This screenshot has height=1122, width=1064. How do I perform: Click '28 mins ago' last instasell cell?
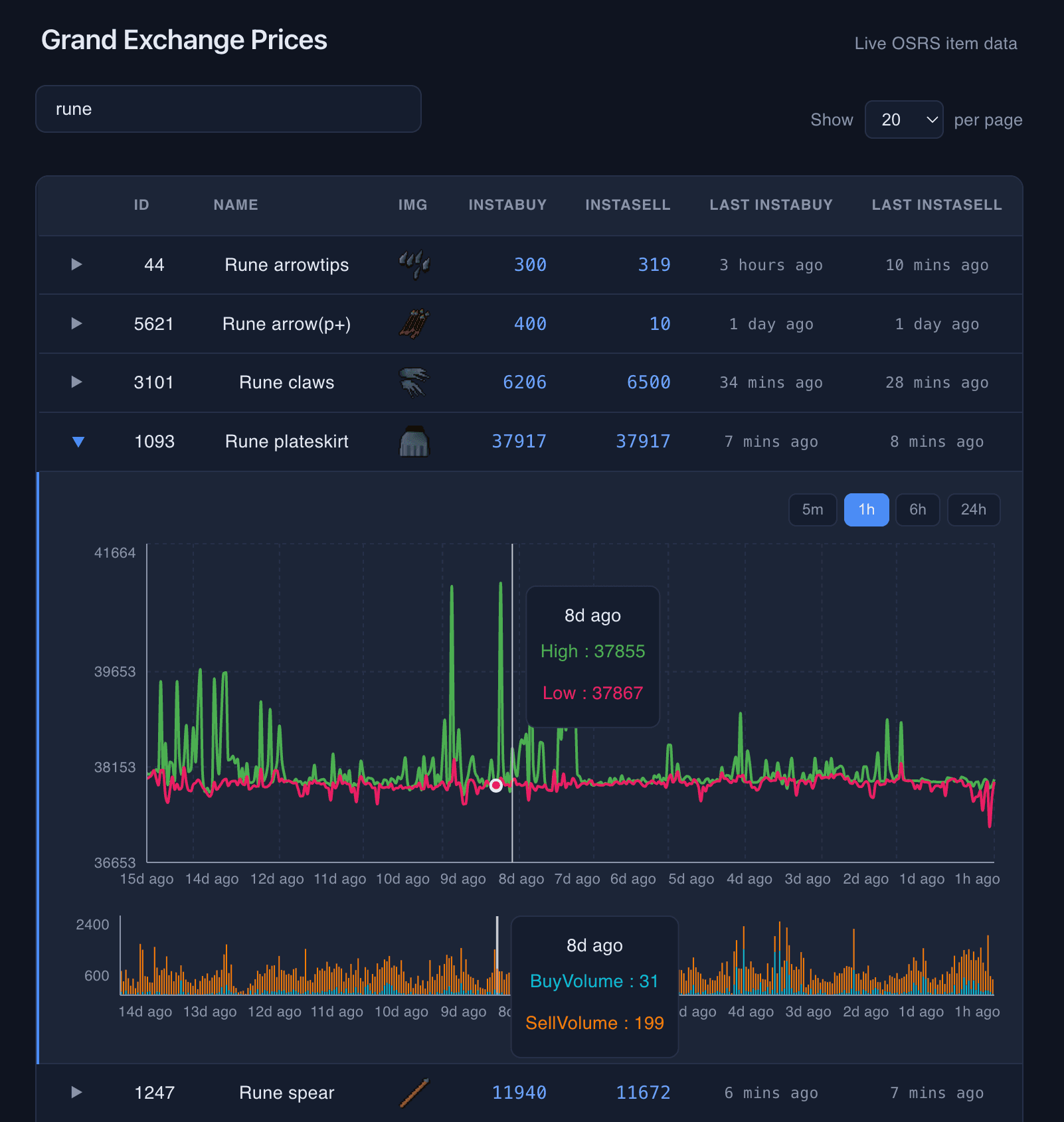[936, 382]
